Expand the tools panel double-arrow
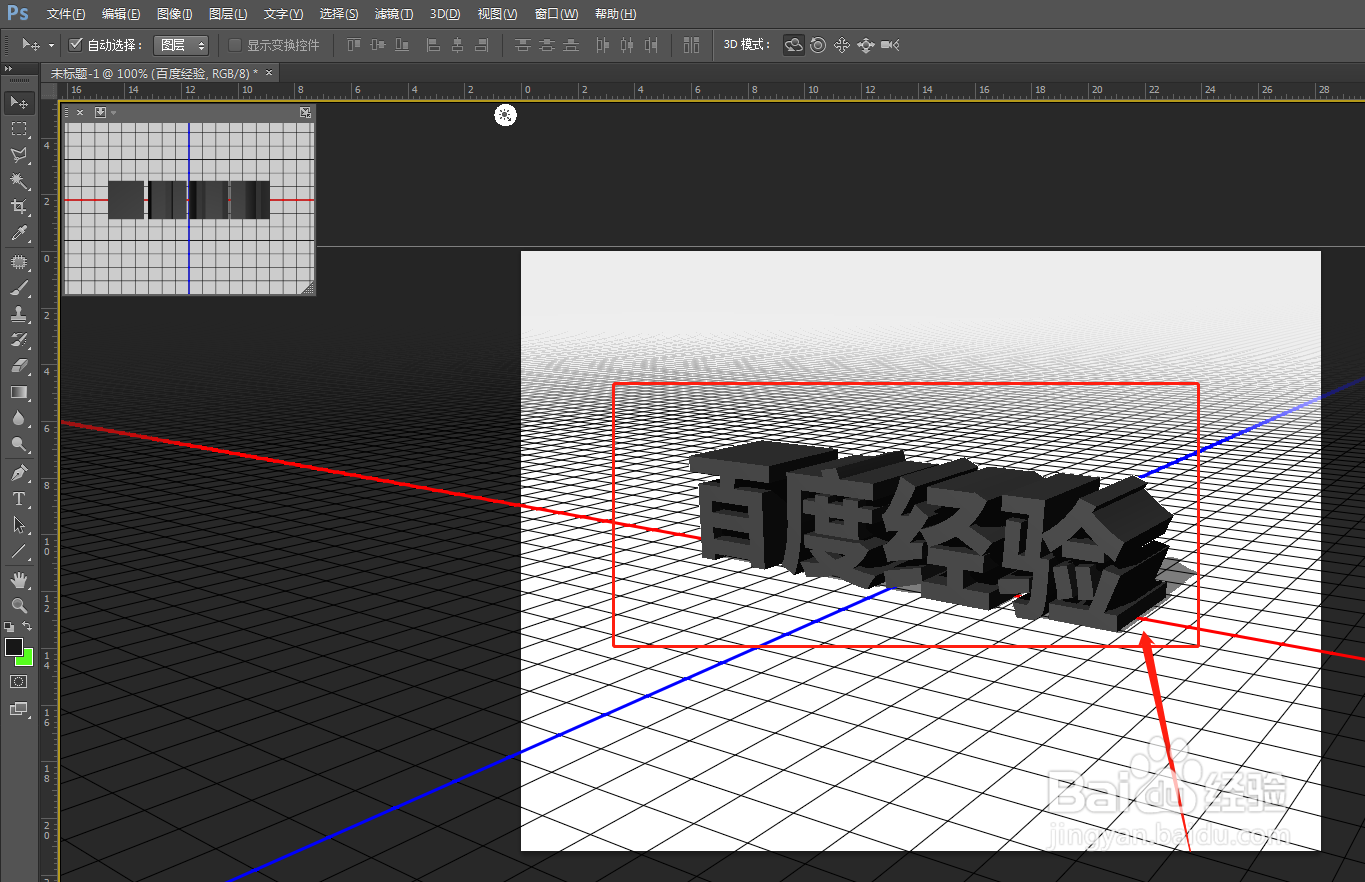This screenshot has height=882, width=1365. [x=9, y=68]
